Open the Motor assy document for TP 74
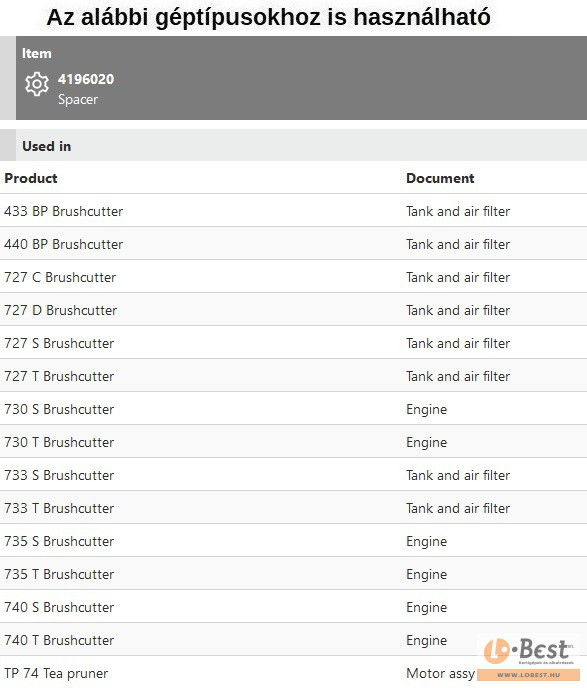 440,674
